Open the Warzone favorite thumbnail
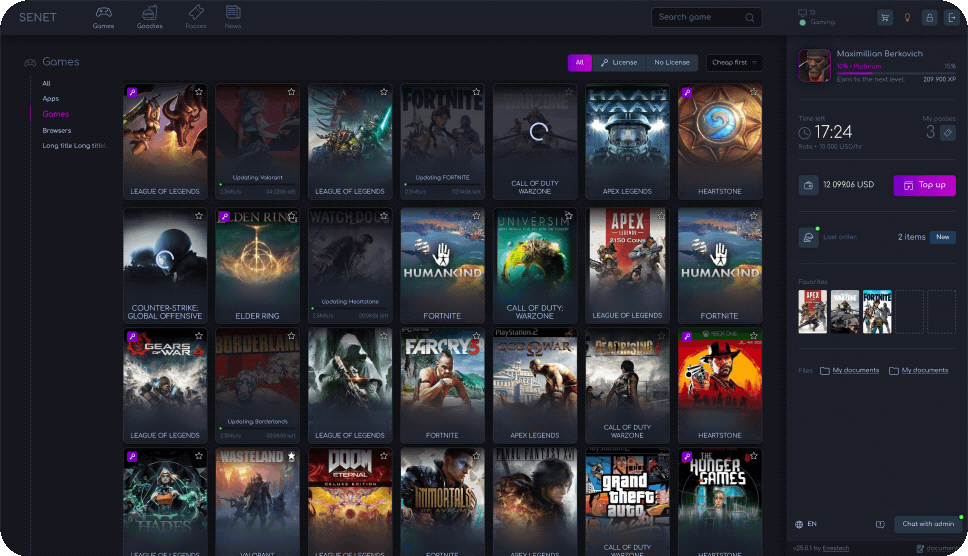Screen dimensions: 968x556 [845, 312]
